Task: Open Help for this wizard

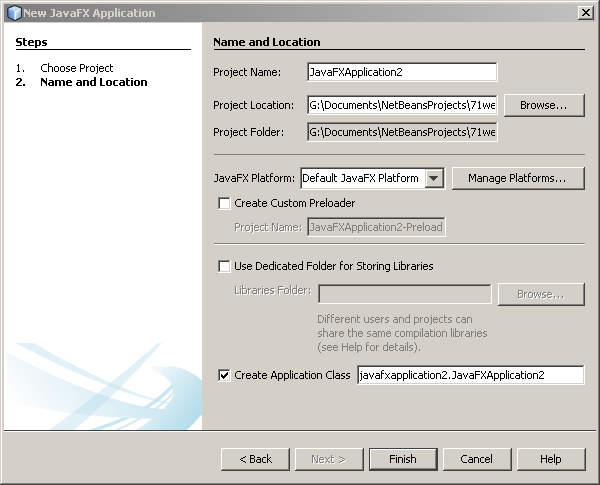Action: click(x=551, y=459)
